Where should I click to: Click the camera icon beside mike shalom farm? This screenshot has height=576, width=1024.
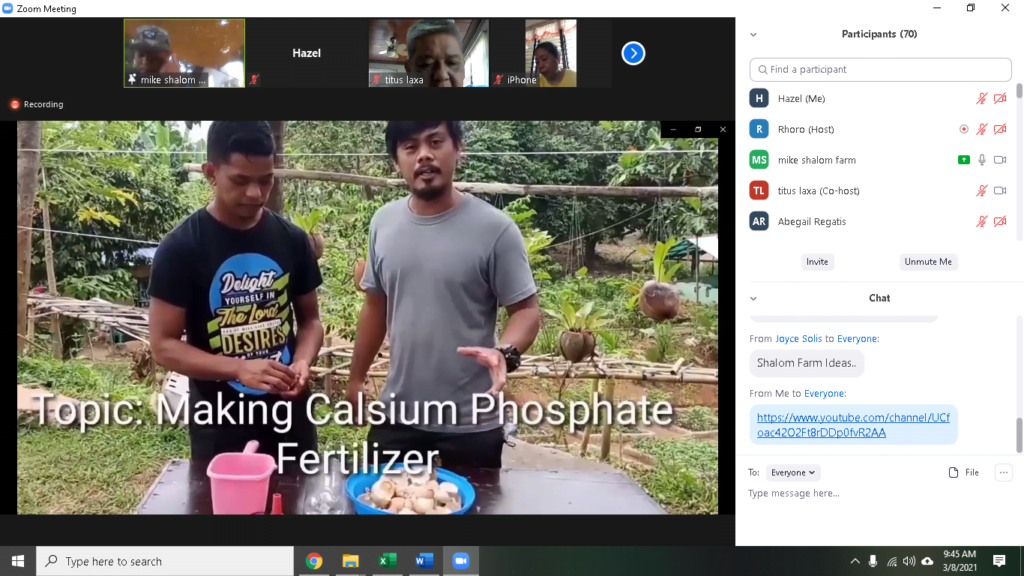point(999,160)
